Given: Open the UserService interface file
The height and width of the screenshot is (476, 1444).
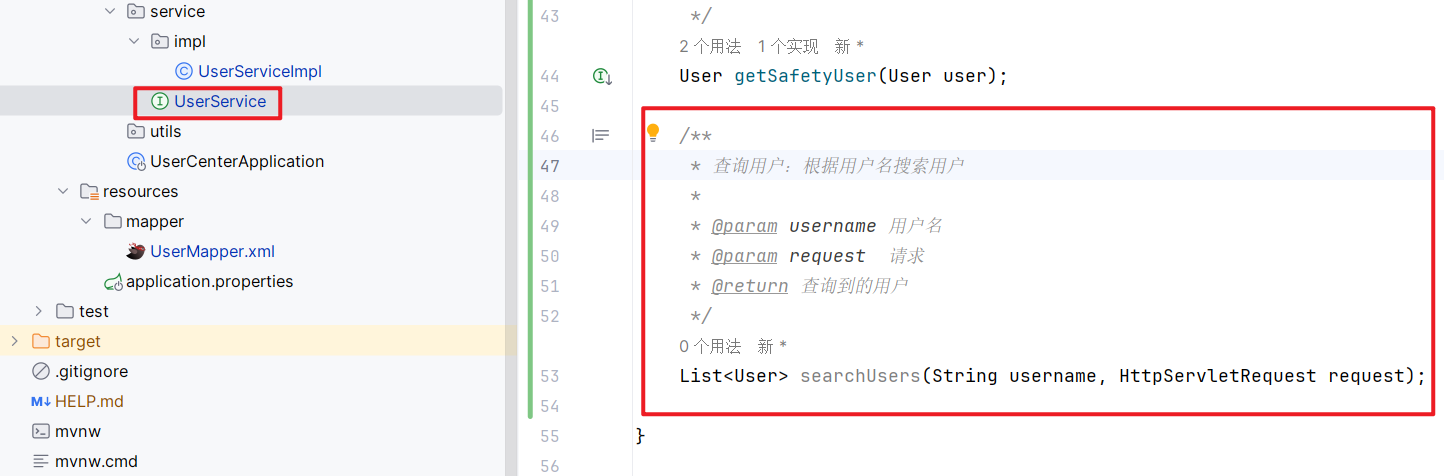Looking at the screenshot, I should point(219,101).
